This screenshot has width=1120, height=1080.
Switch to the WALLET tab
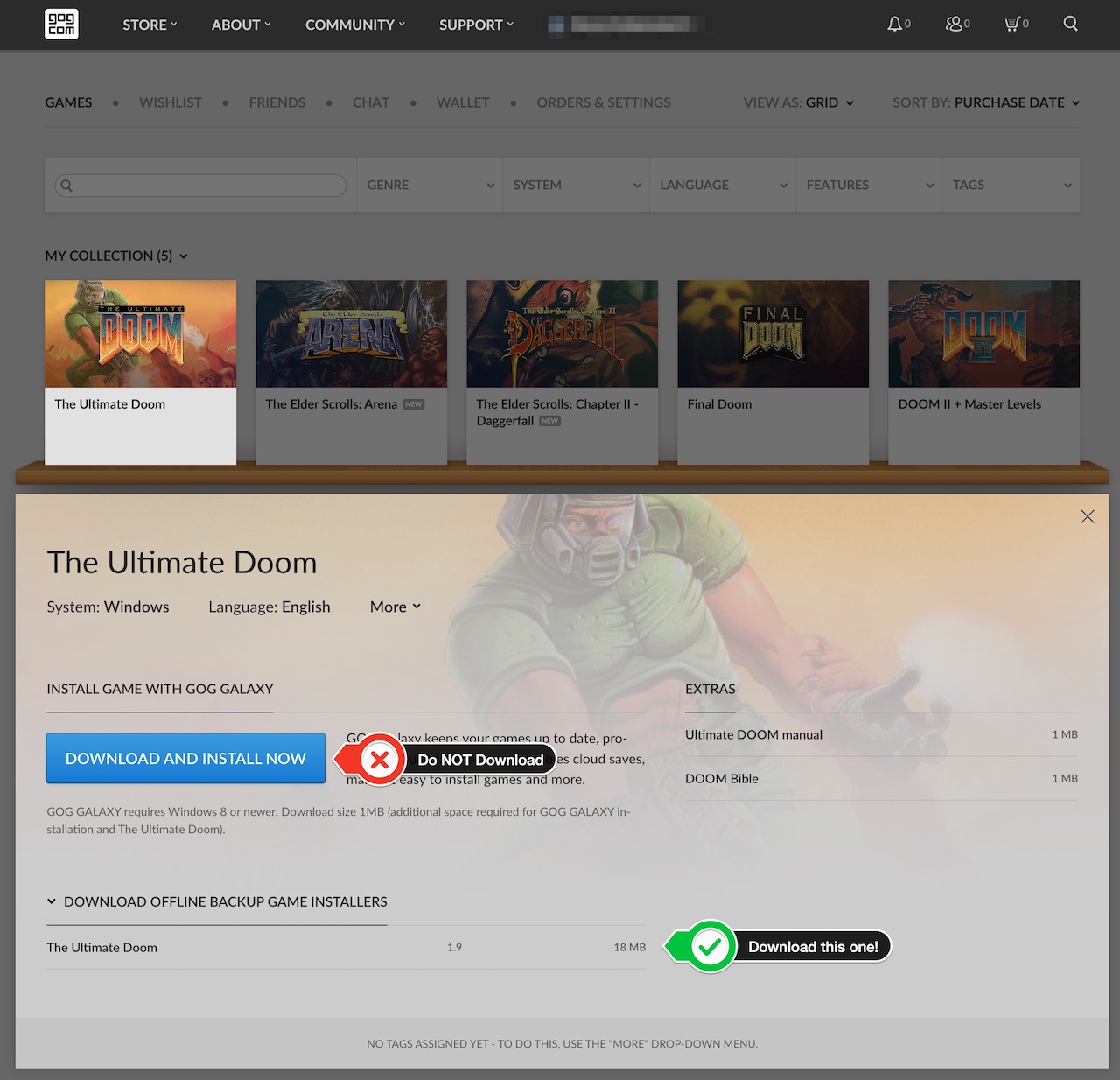pyautogui.click(x=463, y=102)
